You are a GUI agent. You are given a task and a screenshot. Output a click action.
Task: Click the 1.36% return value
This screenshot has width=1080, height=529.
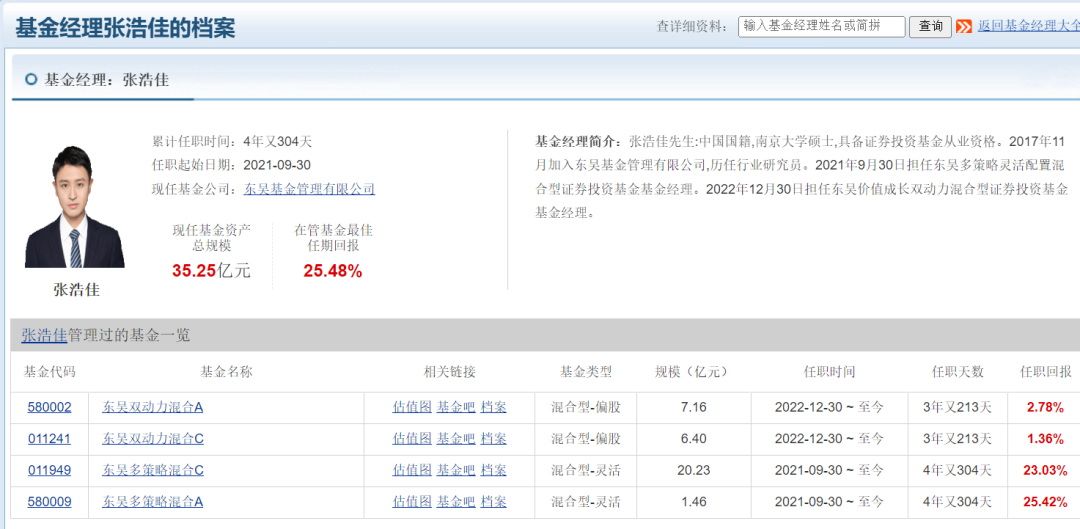(1046, 439)
